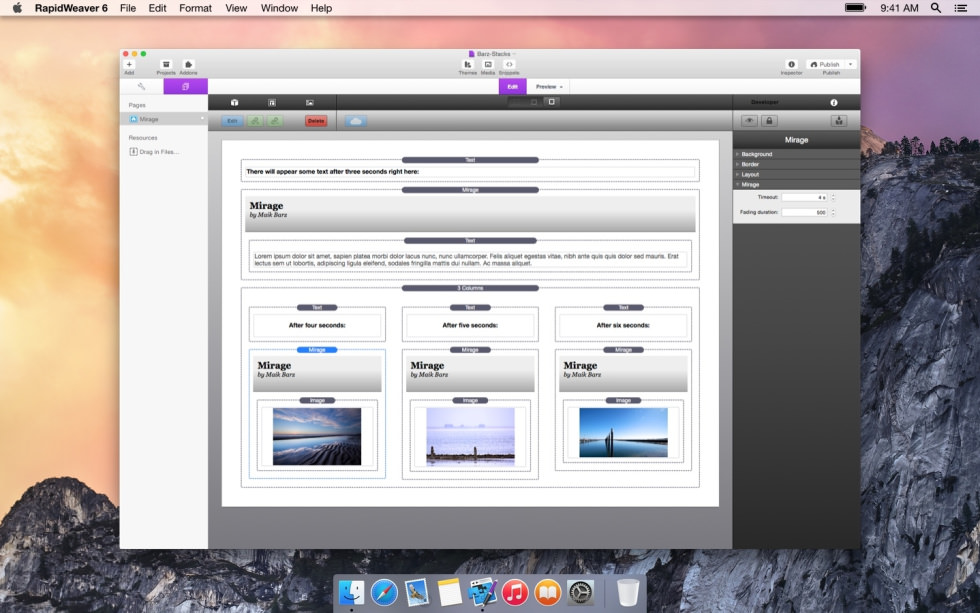Open the Themes browser icon
The height and width of the screenshot is (613, 980).
coord(468,64)
